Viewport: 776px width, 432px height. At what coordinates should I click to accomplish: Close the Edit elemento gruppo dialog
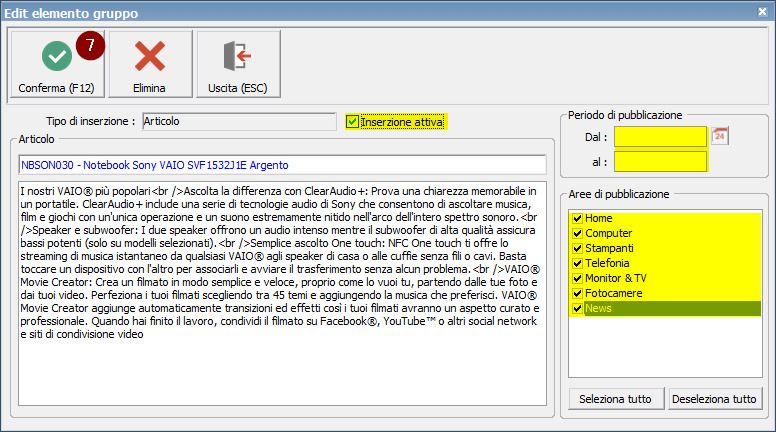coord(762,12)
